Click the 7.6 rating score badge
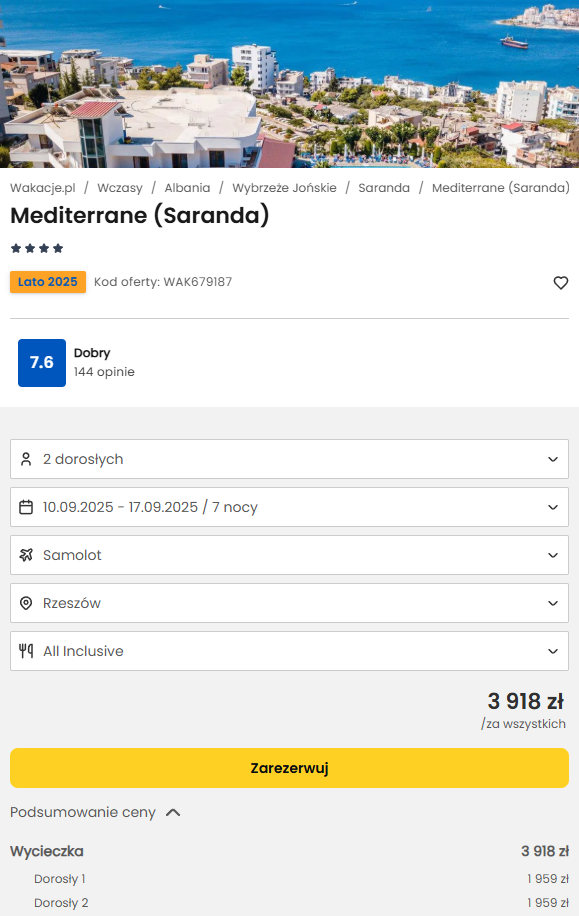This screenshot has width=579, height=916. pyautogui.click(x=42, y=363)
